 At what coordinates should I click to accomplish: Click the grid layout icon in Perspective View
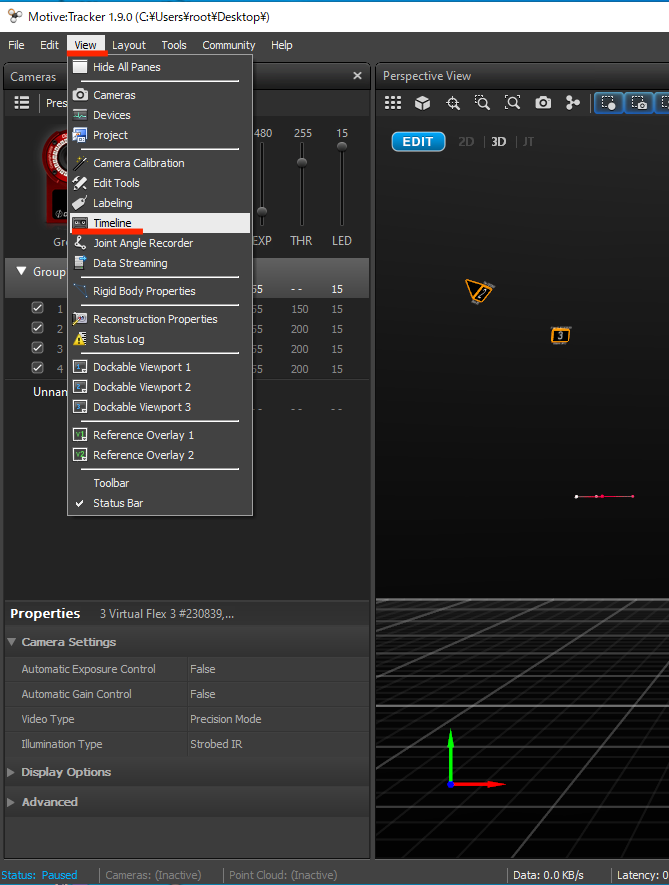pos(393,103)
